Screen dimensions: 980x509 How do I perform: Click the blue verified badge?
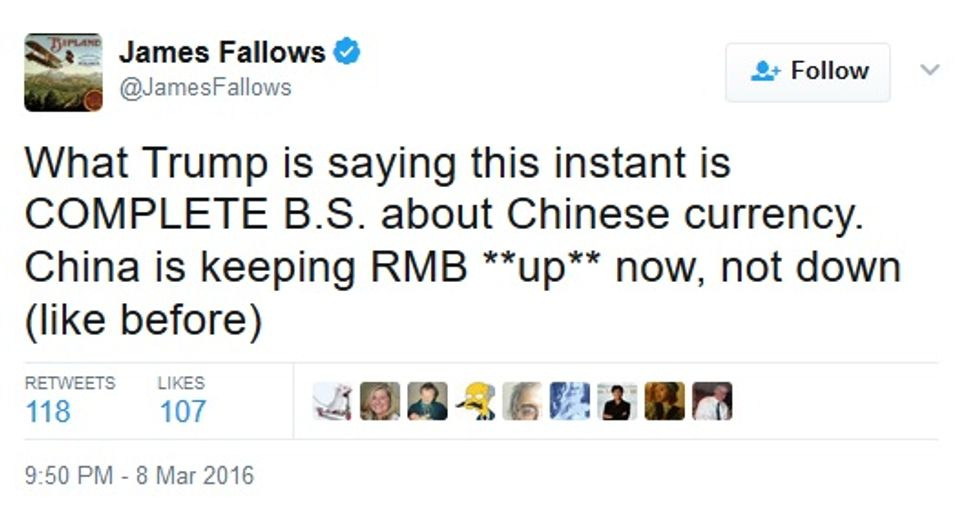pos(347,52)
